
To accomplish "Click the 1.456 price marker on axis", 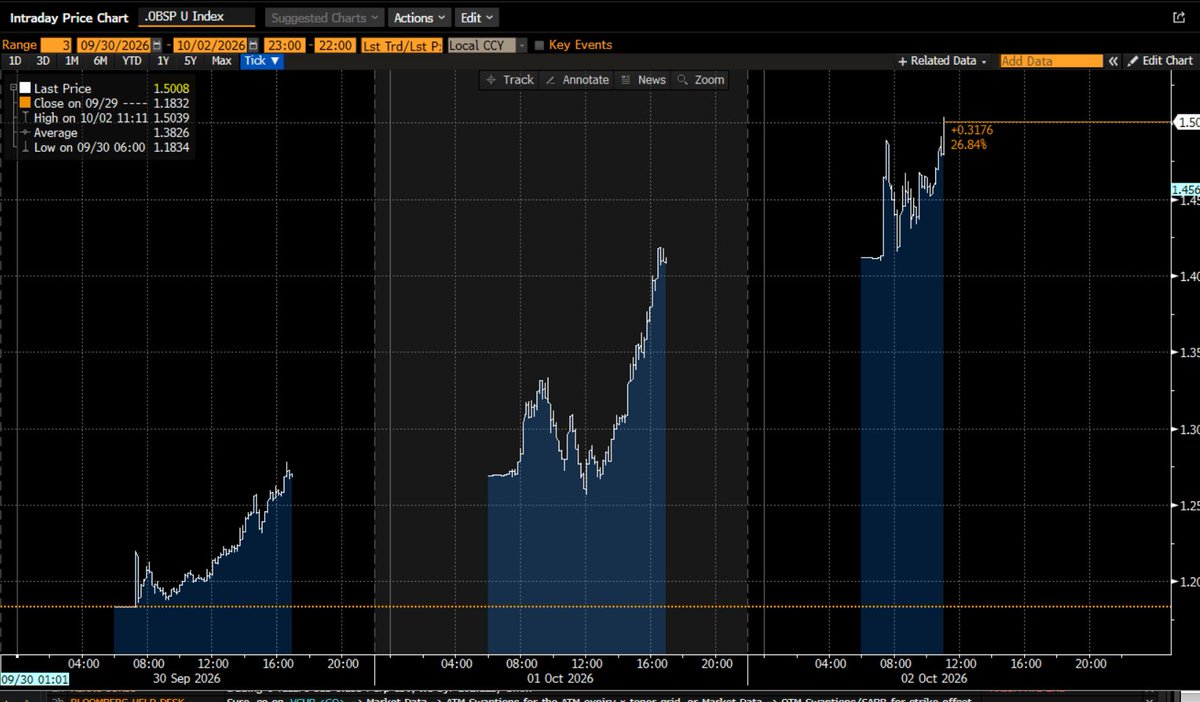I will click(1185, 189).
